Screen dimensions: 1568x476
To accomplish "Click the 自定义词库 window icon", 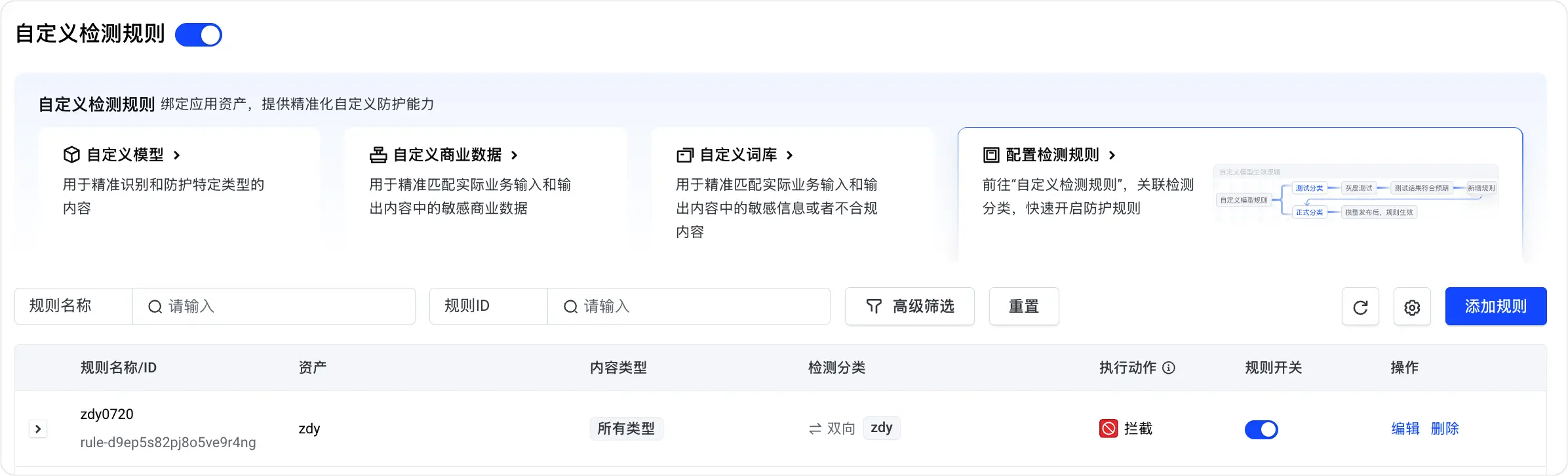I will click(685, 155).
